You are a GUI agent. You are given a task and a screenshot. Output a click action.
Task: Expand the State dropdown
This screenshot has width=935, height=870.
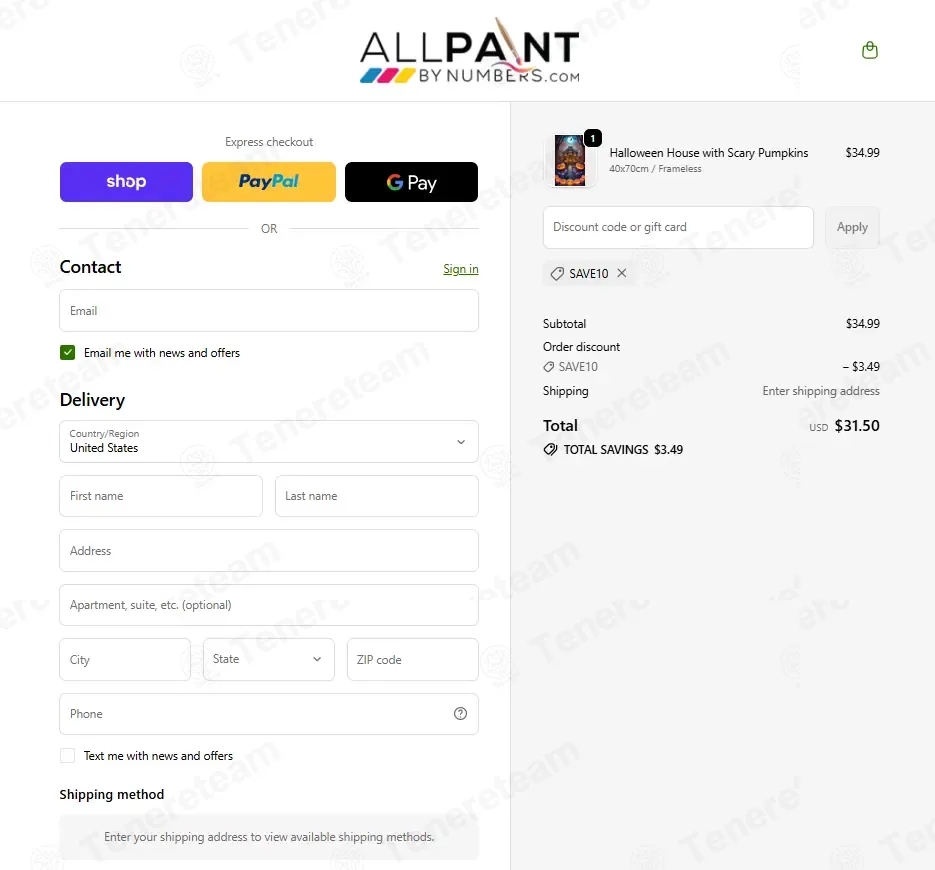click(268, 660)
